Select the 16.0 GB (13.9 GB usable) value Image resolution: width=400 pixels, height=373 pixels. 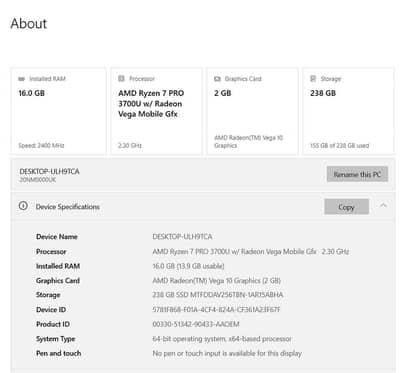tap(188, 266)
